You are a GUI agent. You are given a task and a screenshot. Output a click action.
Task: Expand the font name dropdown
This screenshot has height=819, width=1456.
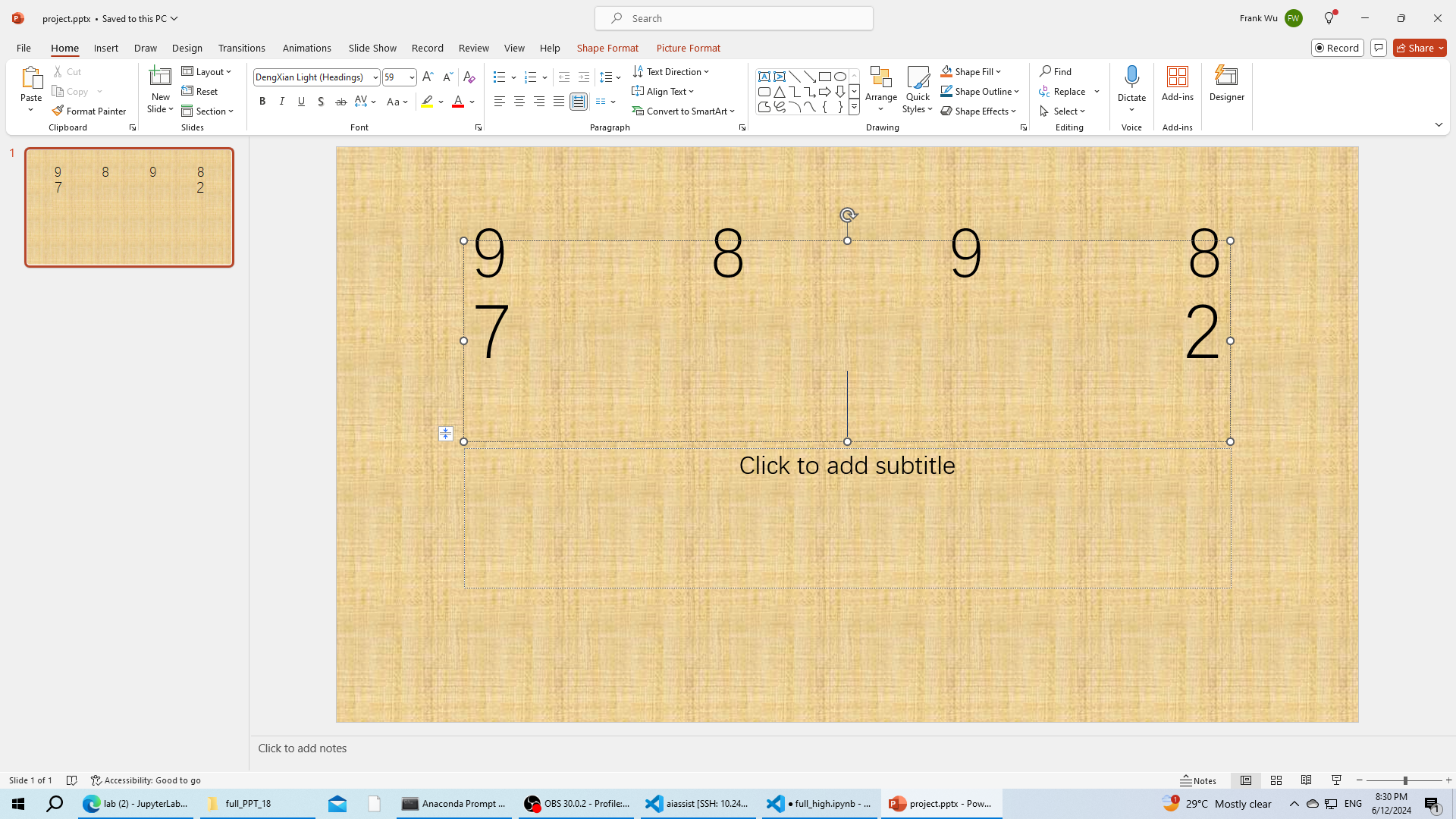pos(375,77)
